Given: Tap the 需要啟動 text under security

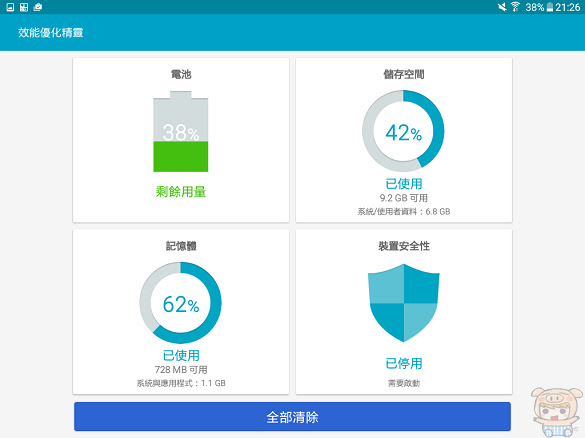Looking at the screenshot, I should [404, 383].
